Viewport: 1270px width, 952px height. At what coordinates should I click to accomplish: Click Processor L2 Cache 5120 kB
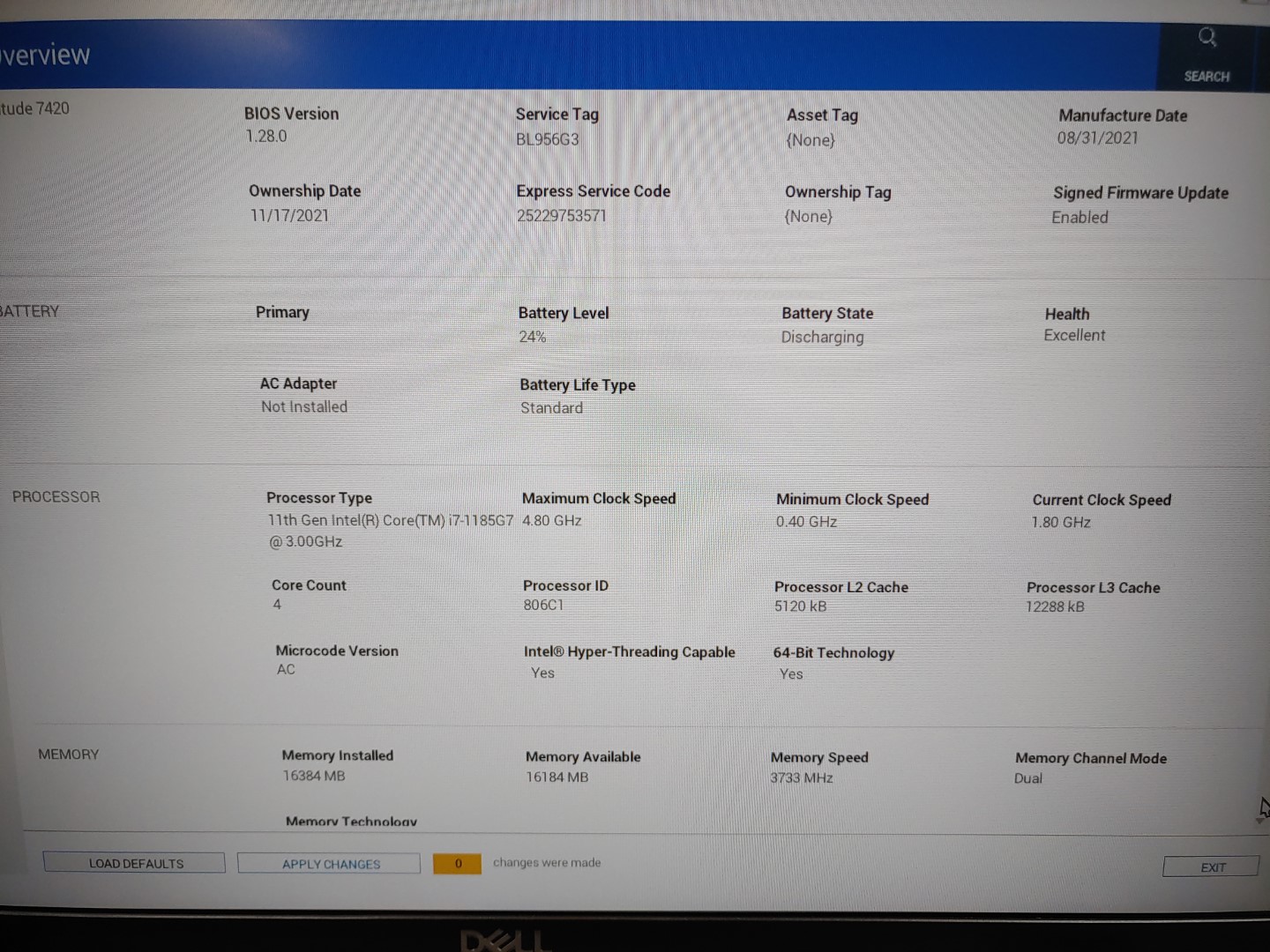[801, 606]
